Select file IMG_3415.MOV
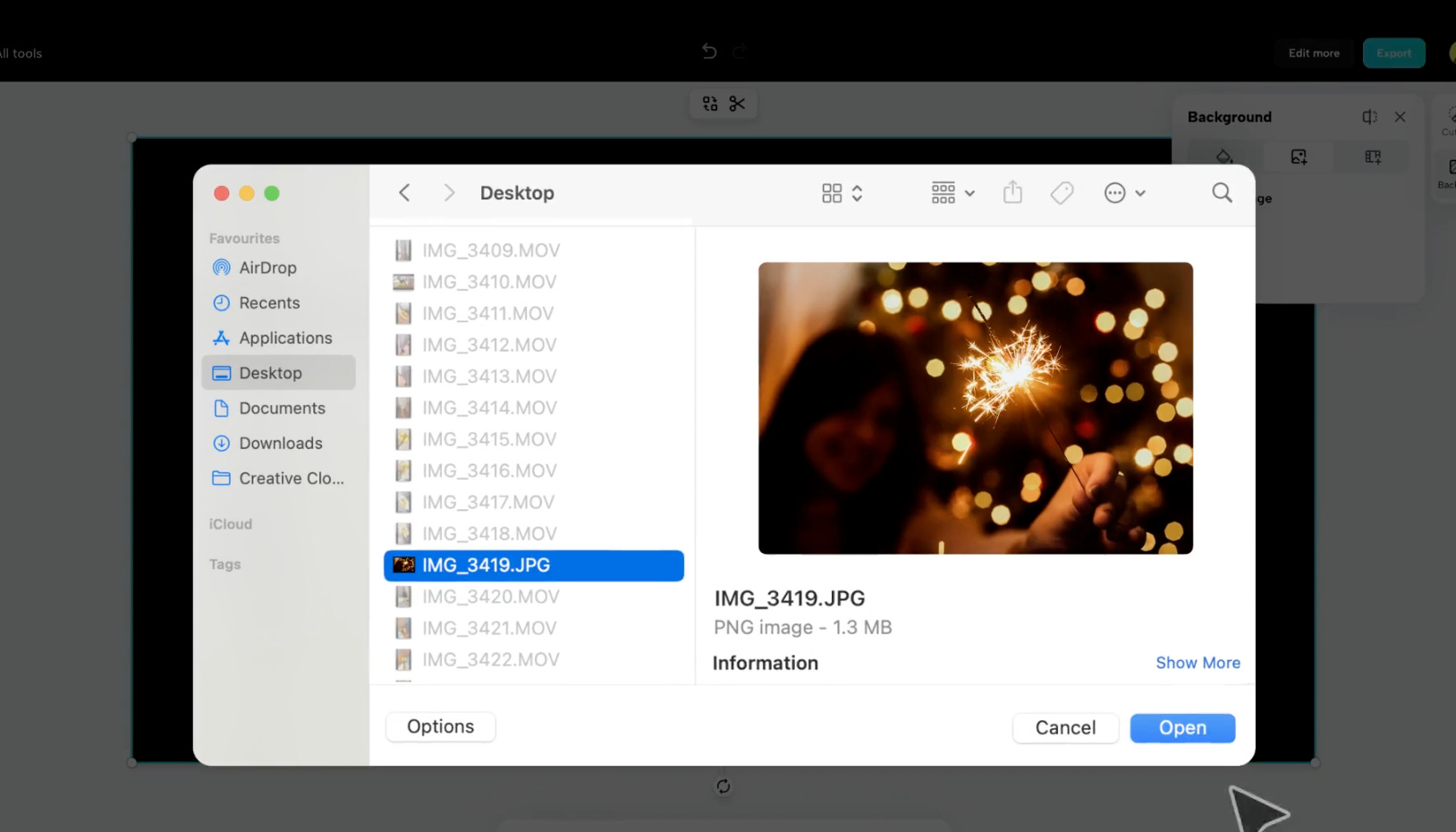Screen dimensions: 1456x832 [534, 439]
